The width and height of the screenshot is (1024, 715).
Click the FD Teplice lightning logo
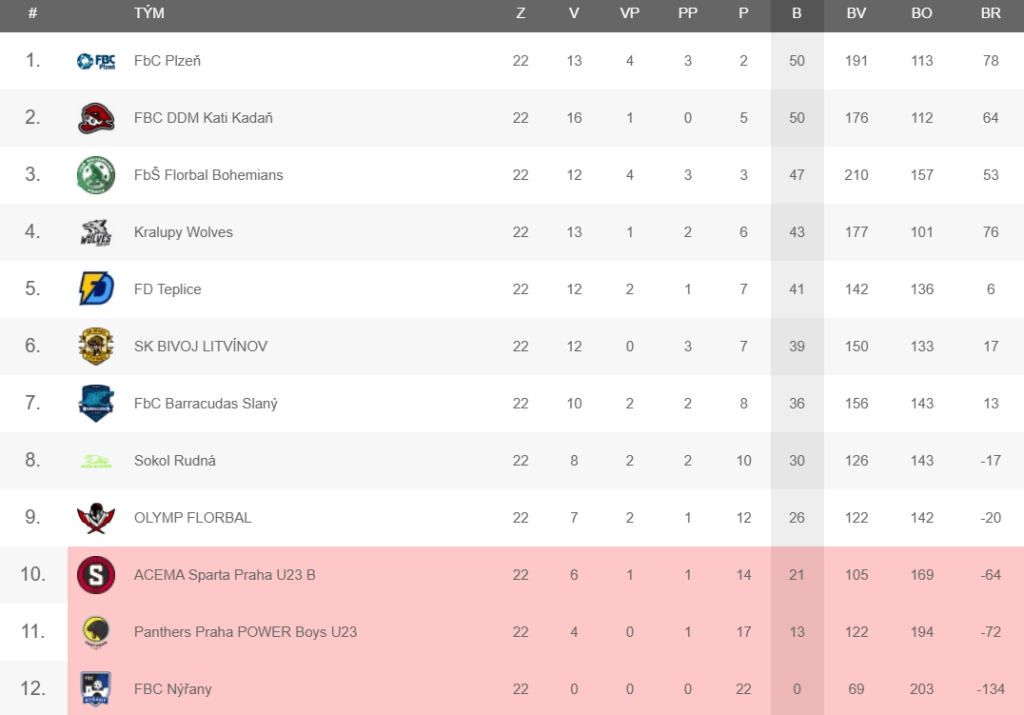pos(96,289)
